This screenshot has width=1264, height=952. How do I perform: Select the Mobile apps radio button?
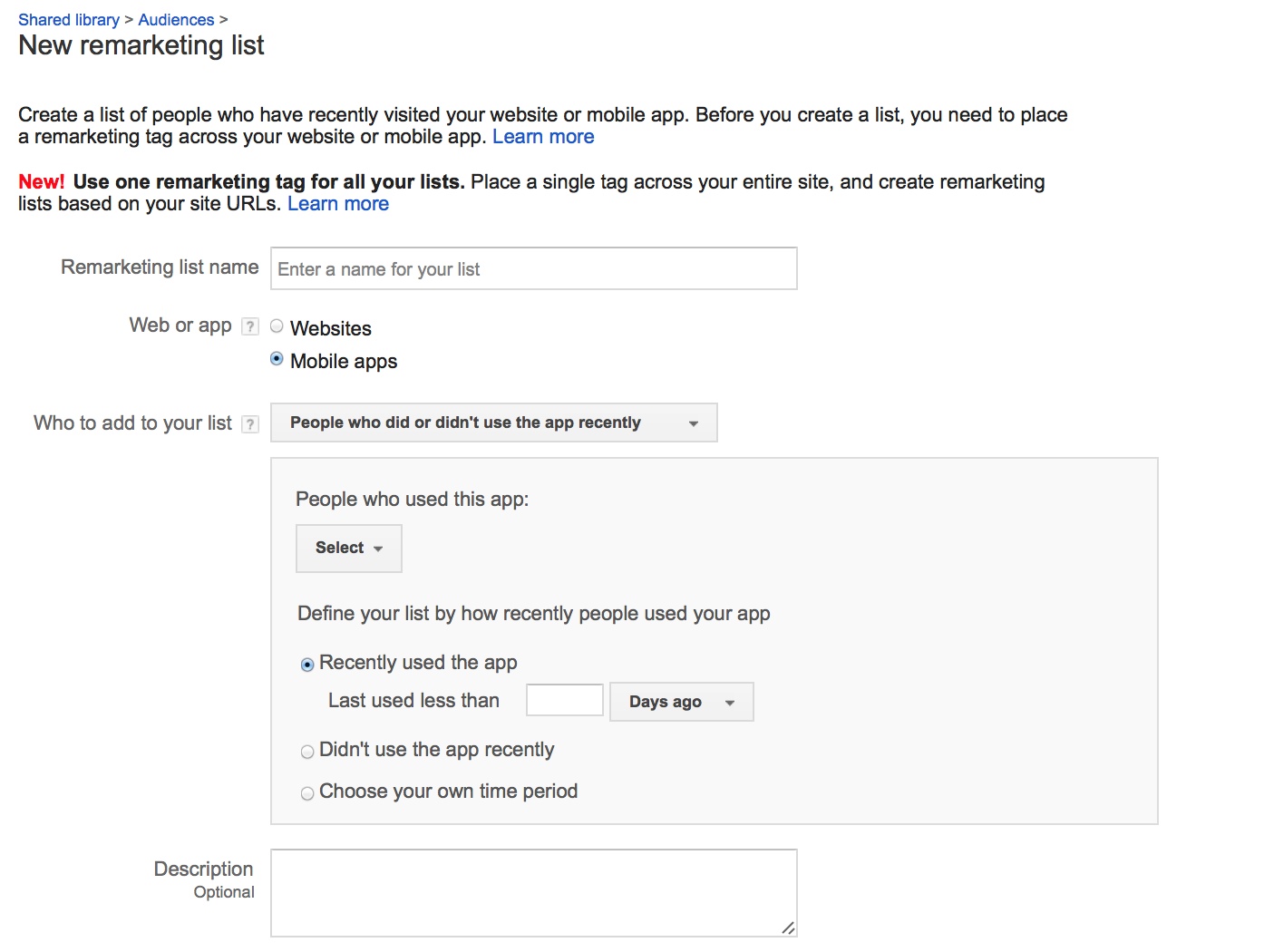[277, 359]
